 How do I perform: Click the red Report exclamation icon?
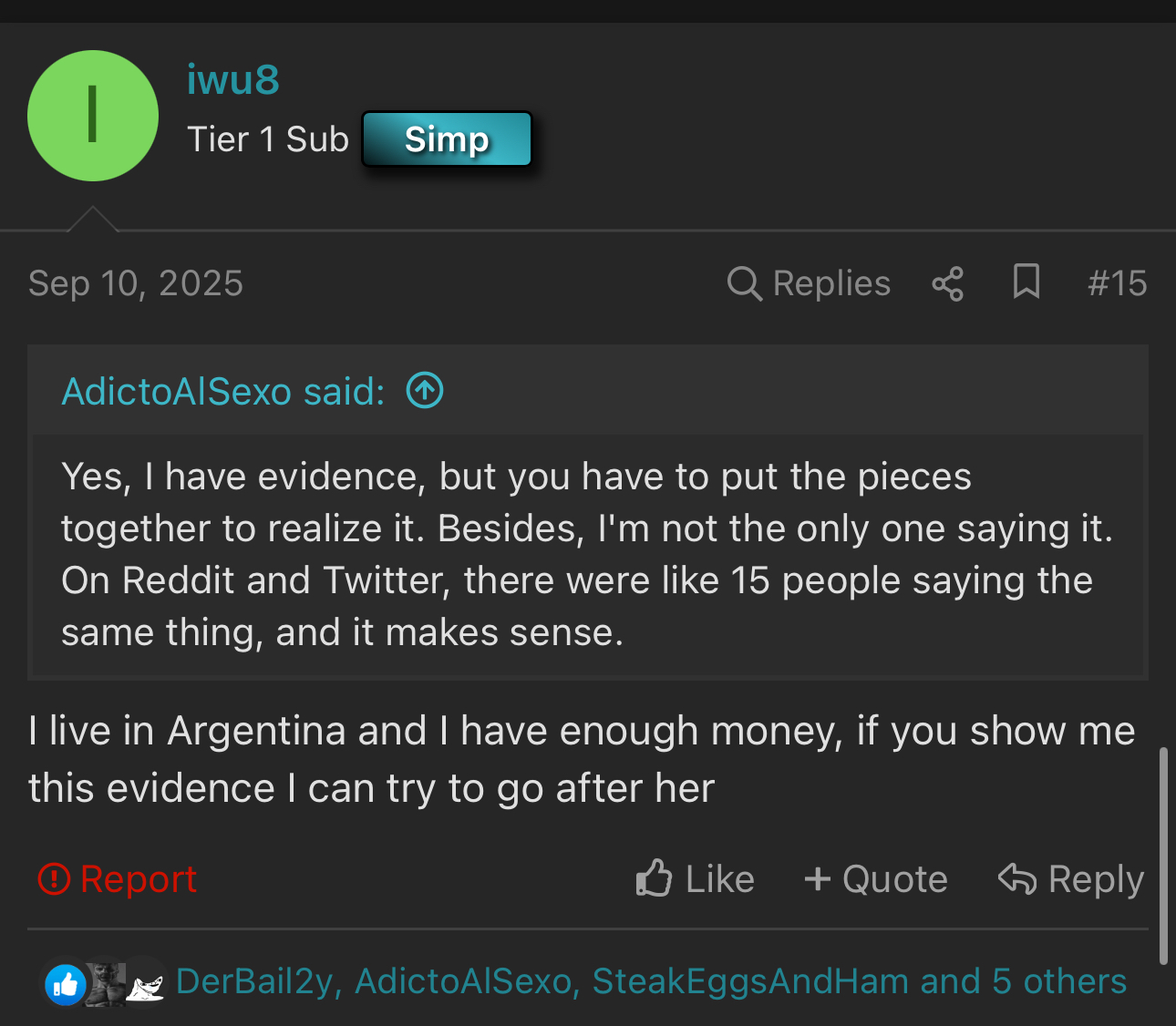click(x=54, y=878)
